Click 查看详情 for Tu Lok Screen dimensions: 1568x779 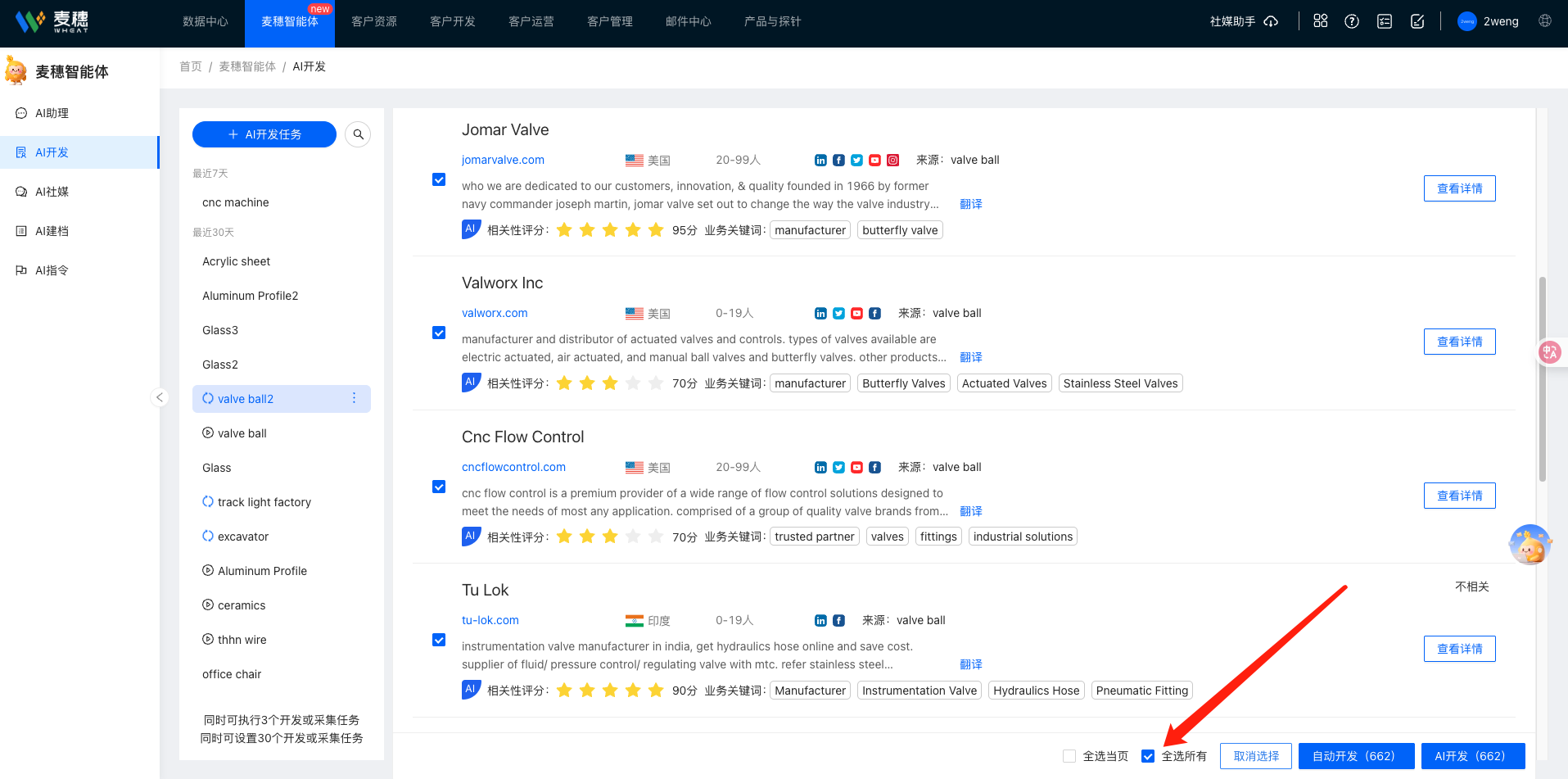click(1459, 649)
